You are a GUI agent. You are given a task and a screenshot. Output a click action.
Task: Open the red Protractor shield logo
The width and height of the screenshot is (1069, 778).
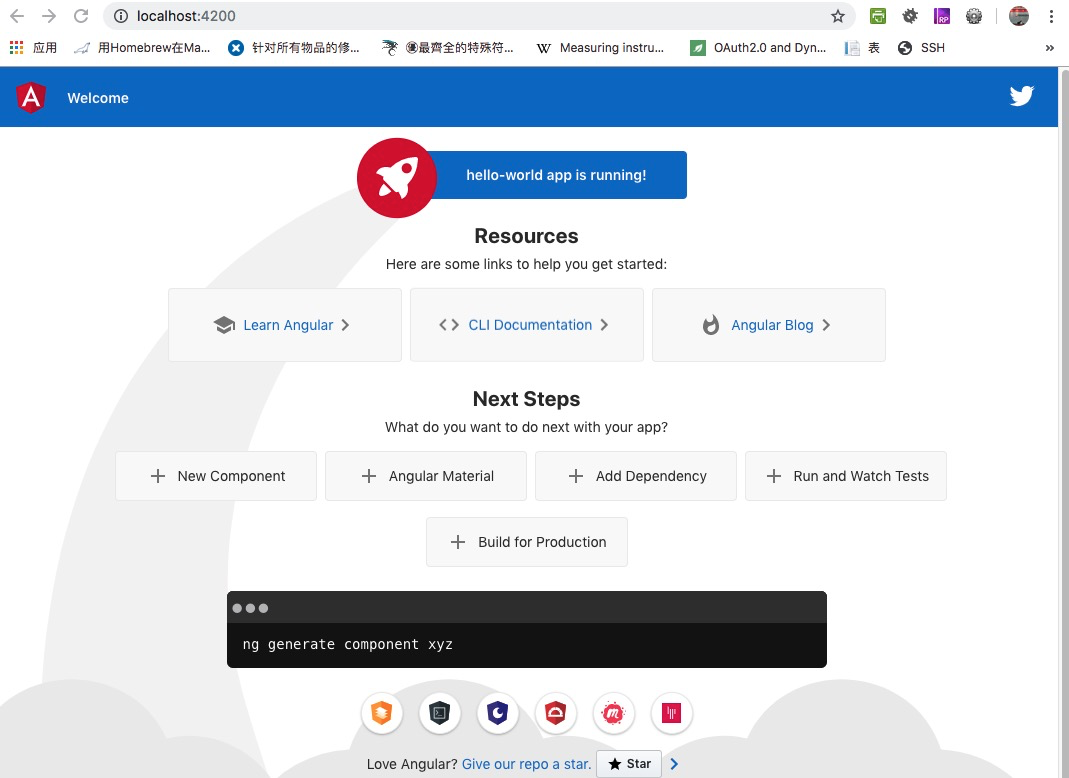pos(556,713)
